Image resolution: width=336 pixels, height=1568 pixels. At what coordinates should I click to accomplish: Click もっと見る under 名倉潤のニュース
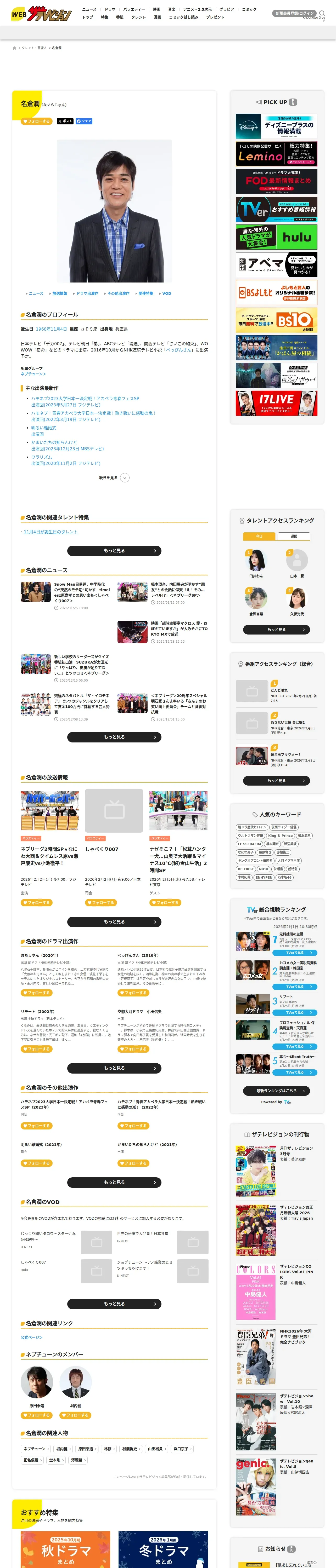tap(114, 737)
